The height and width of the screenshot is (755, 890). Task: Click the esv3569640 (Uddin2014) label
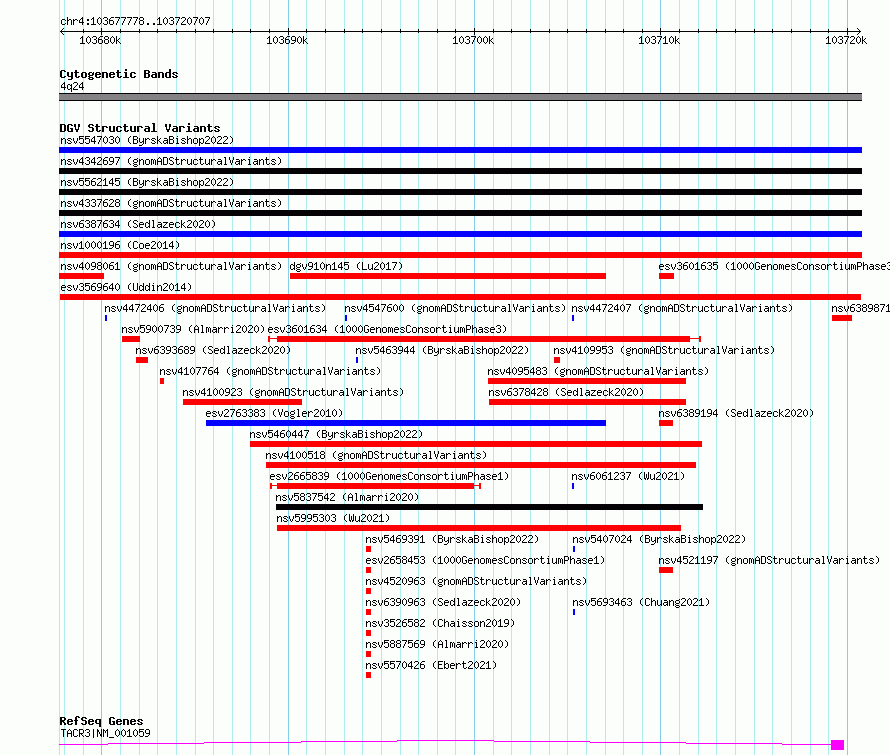(126, 287)
